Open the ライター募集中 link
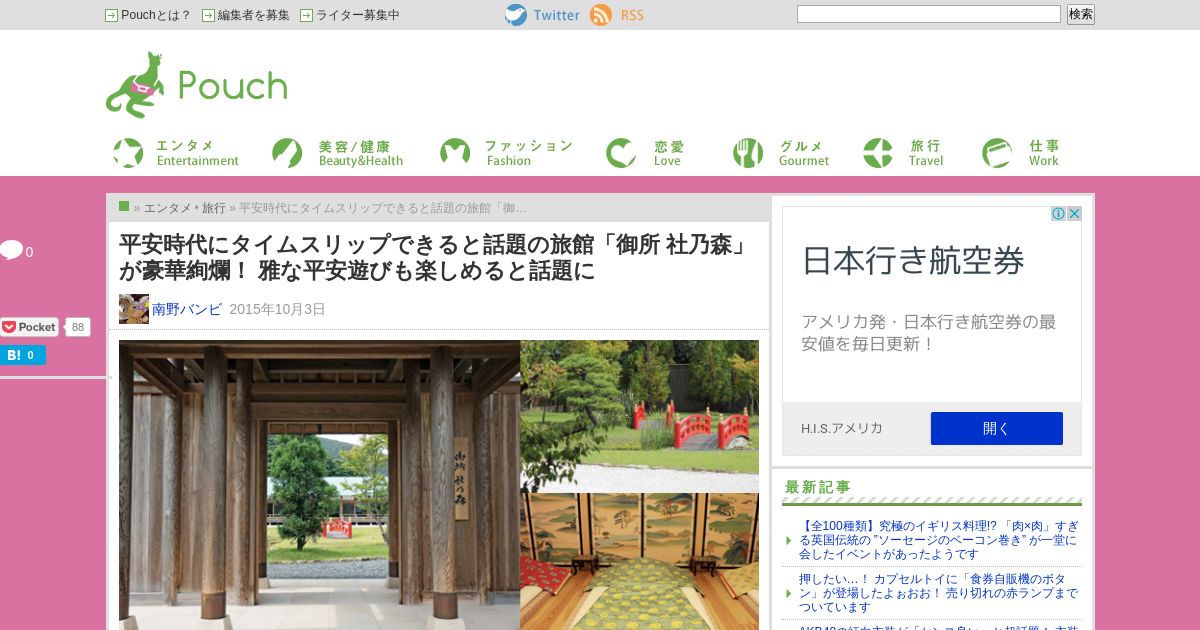The height and width of the screenshot is (630, 1200). 358,15
